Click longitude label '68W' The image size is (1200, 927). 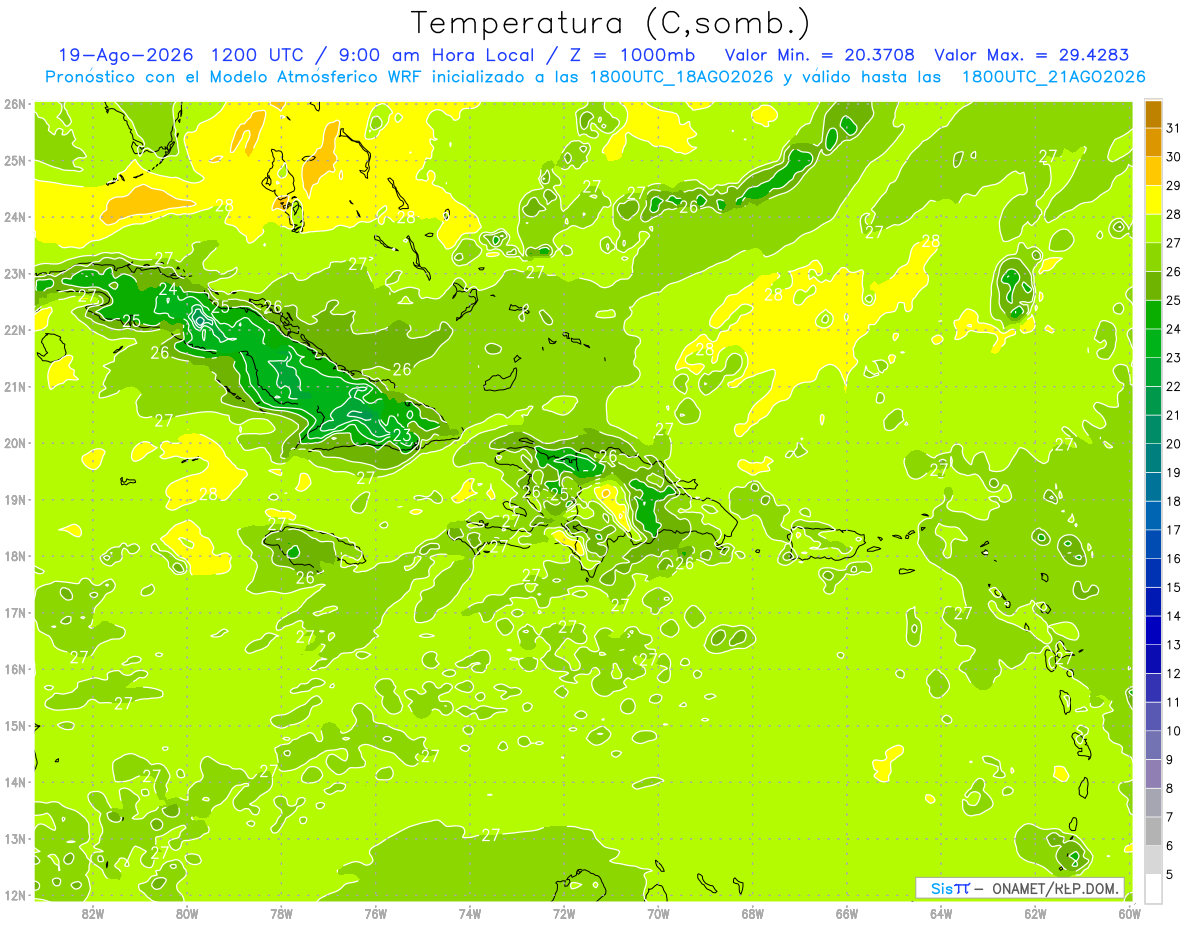pos(753,913)
